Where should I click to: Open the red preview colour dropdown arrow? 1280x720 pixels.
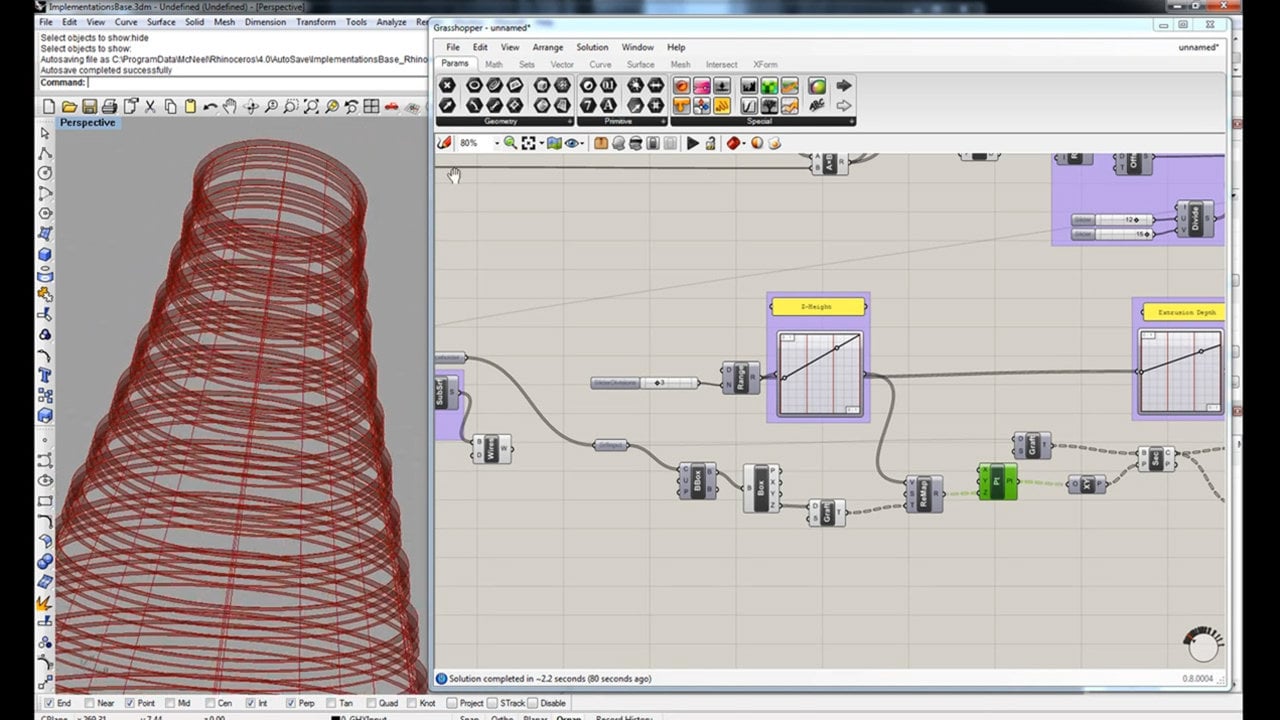pyautogui.click(x=746, y=143)
